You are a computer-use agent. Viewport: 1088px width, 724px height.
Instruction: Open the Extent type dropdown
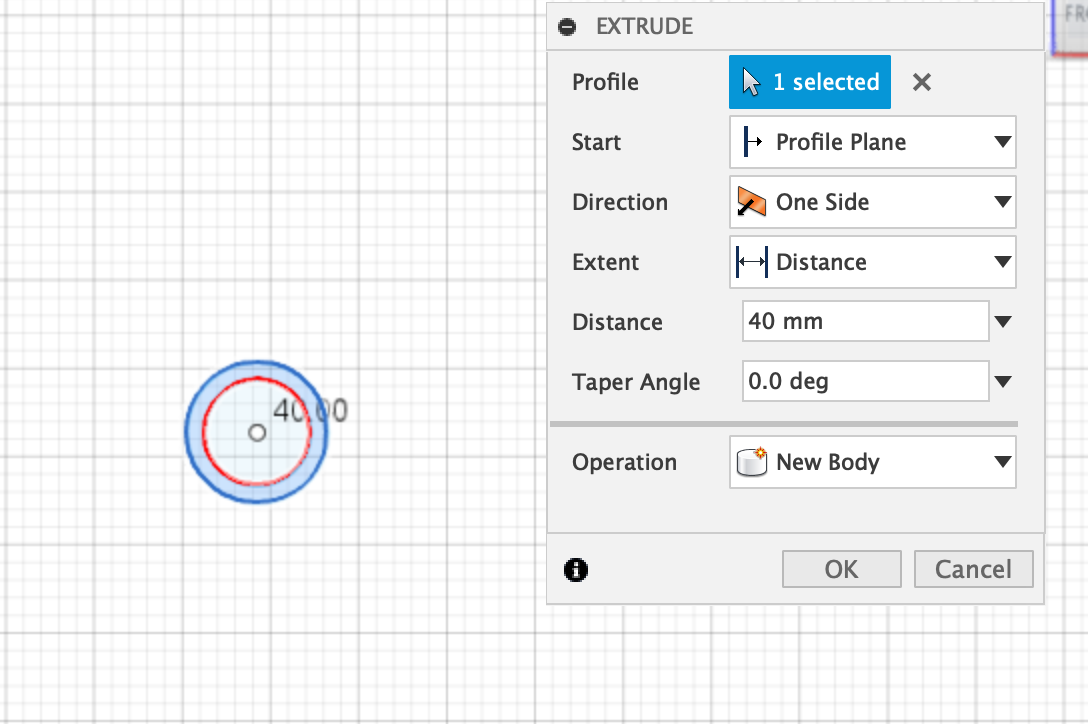point(1003,262)
